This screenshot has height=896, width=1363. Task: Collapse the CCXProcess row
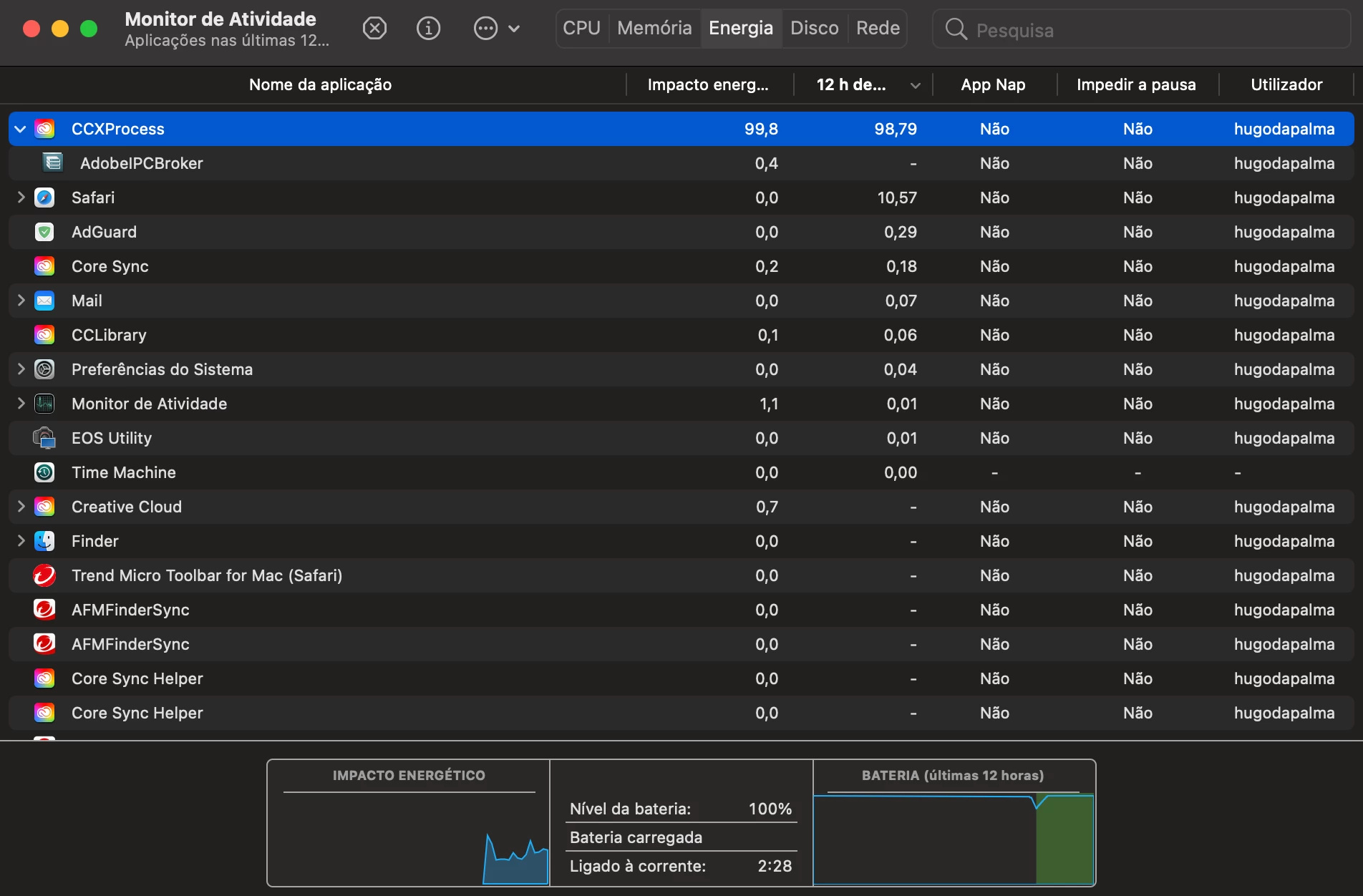tap(21, 129)
